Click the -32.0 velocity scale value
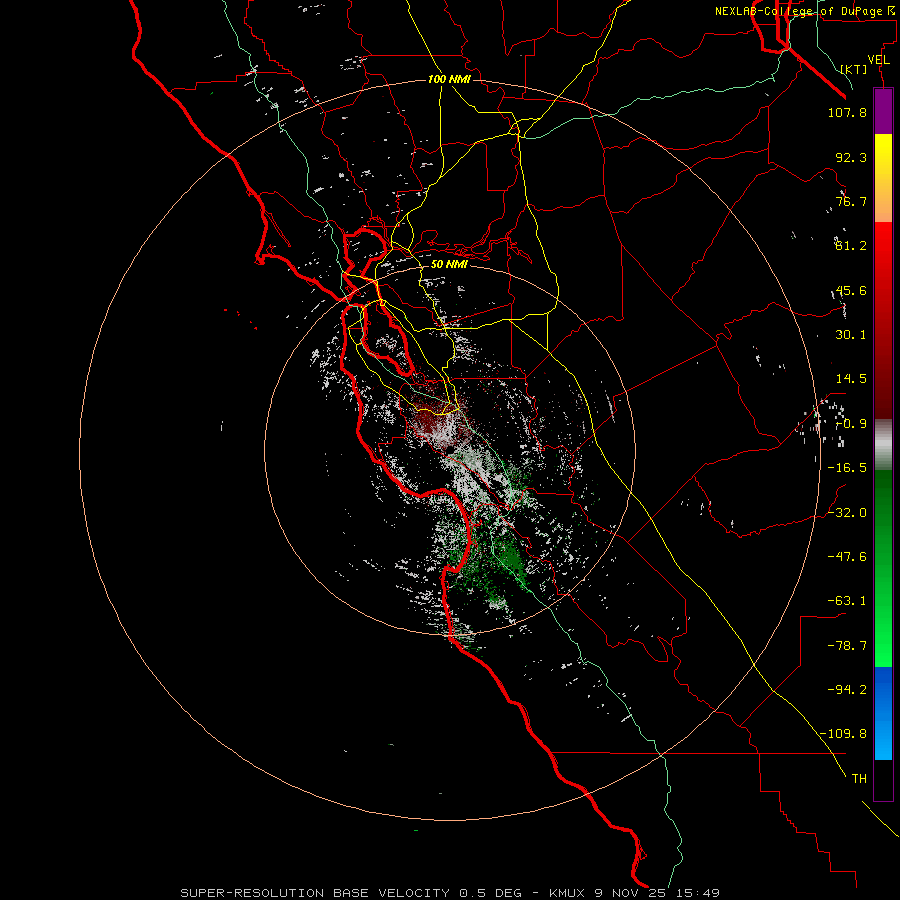This screenshot has width=900, height=900. point(847,513)
